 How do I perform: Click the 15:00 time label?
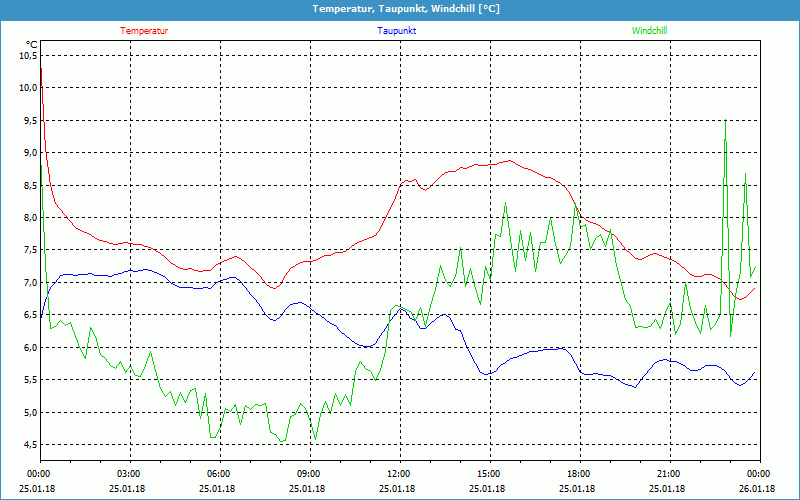(x=490, y=474)
